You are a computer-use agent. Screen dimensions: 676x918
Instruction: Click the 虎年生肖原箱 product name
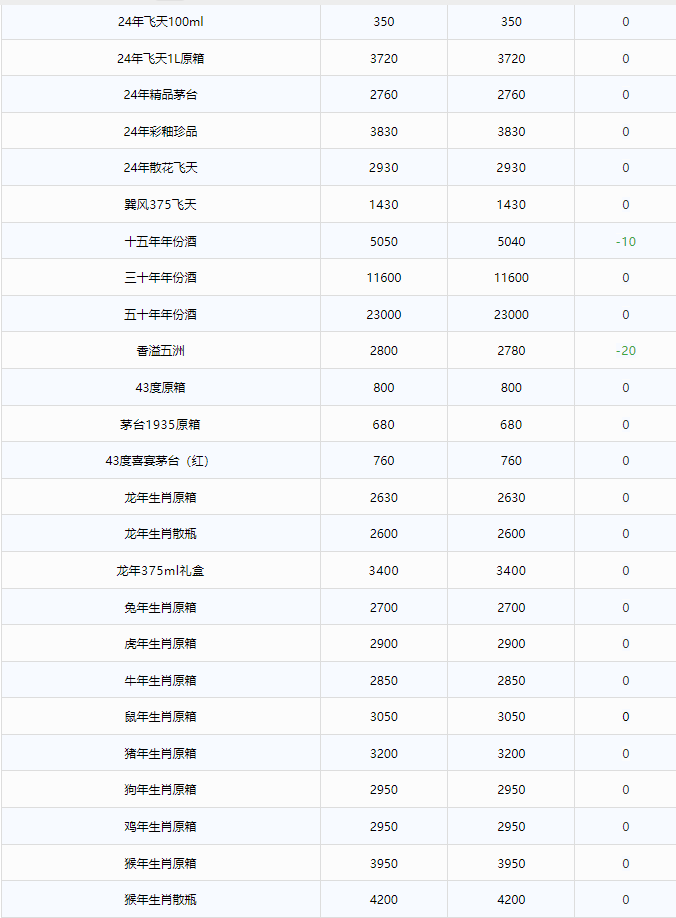(x=160, y=644)
